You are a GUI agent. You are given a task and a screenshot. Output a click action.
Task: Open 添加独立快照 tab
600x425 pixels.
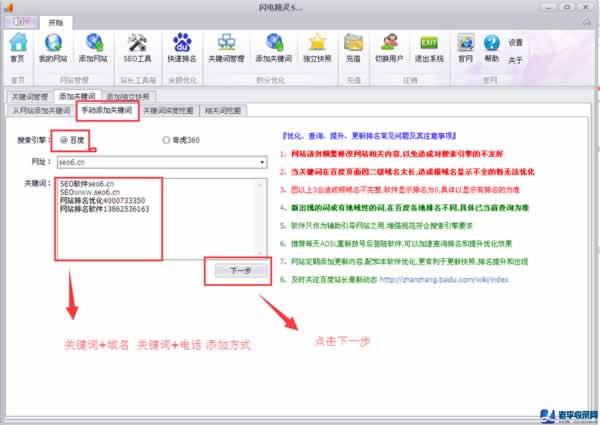[128, 96]
